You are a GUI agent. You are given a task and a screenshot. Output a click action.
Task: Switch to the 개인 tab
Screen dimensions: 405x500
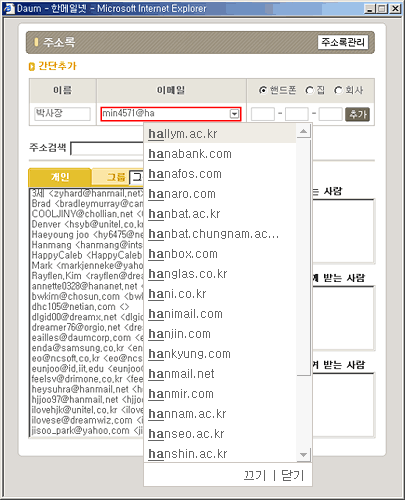coord(60,177)
